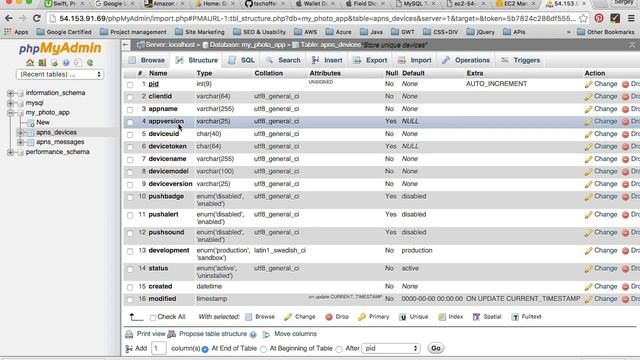Image resolution: width=640 pixels, height=360 pixels.
Task: Open Chrome menu hamburger icon
Action: (x=631, y=18)
